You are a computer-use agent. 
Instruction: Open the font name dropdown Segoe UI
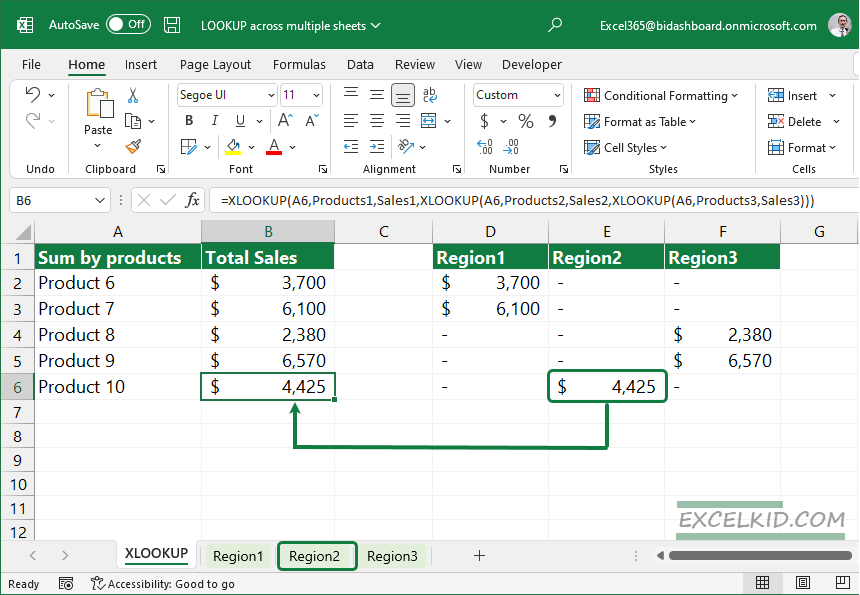(271, 95)
